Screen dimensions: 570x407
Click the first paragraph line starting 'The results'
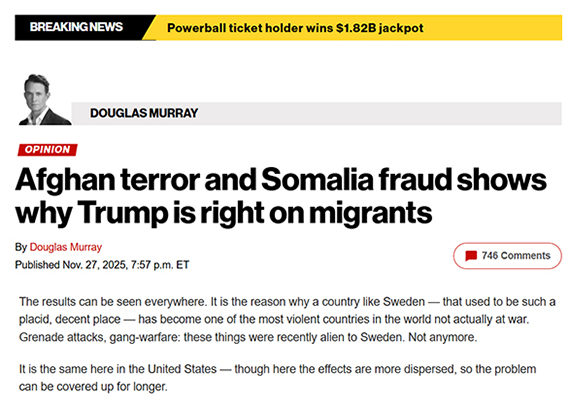click(287, 302)
